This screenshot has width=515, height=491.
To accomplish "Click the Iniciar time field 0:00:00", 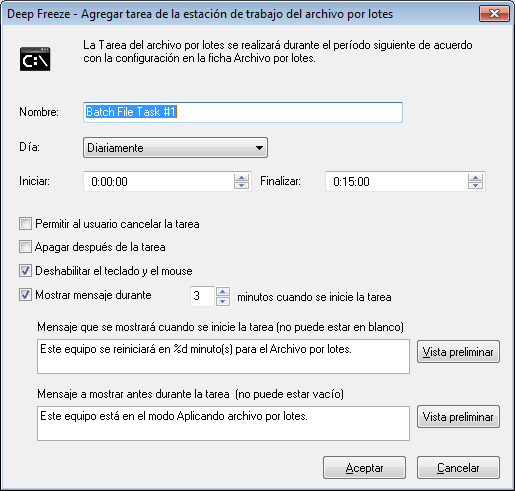I will coord(159,182).
